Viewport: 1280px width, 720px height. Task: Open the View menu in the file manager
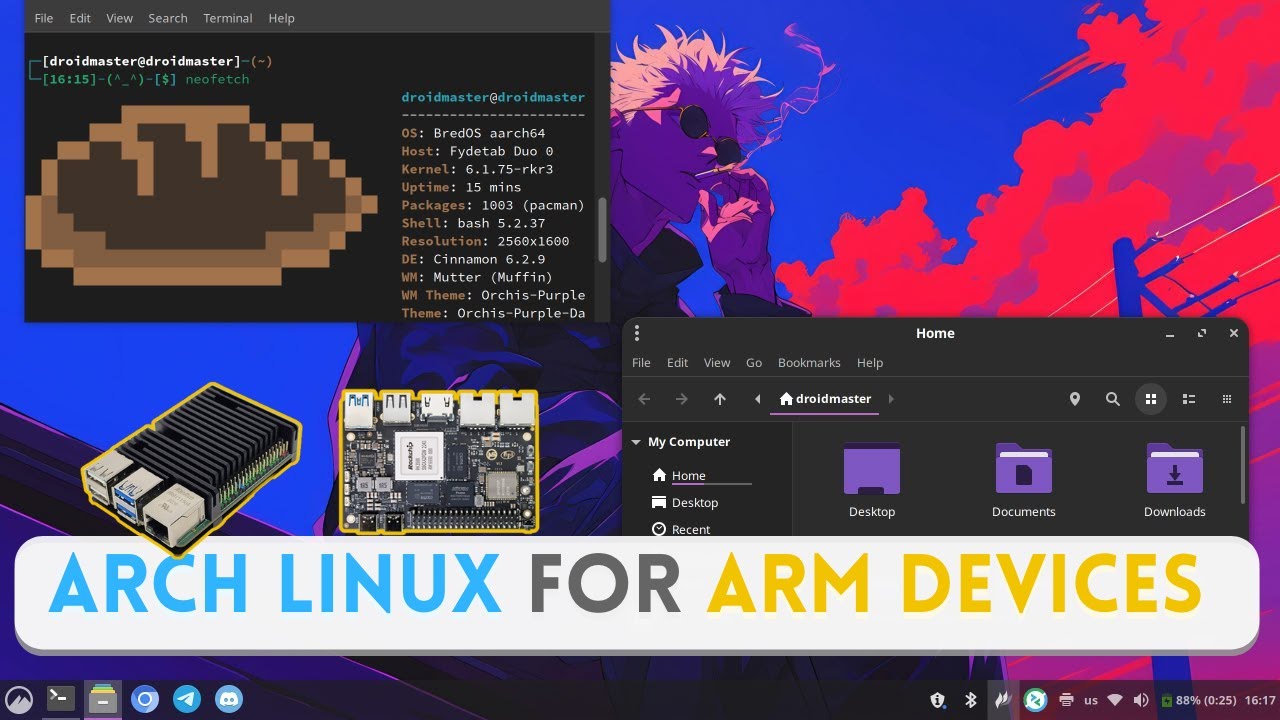click(717, 363)
